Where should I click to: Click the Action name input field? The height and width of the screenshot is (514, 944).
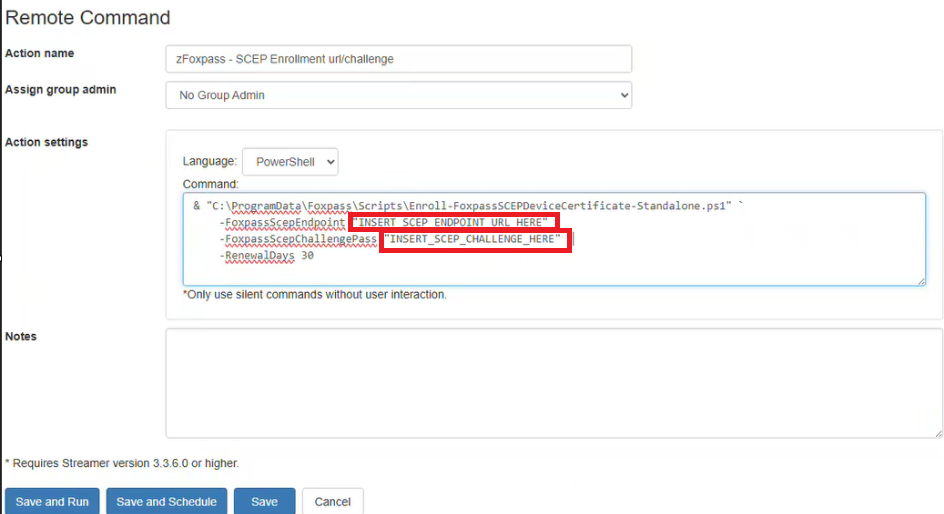(x=399, y=59)
